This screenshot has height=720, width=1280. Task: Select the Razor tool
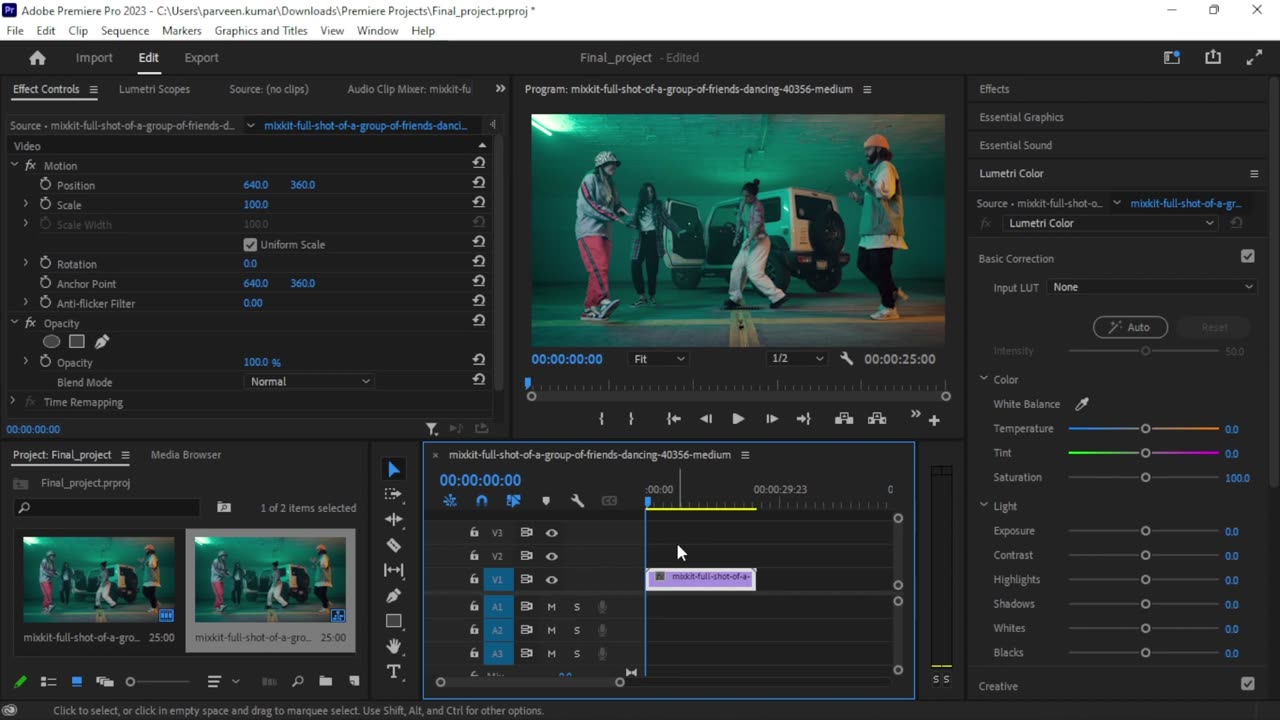click(394, 545)
